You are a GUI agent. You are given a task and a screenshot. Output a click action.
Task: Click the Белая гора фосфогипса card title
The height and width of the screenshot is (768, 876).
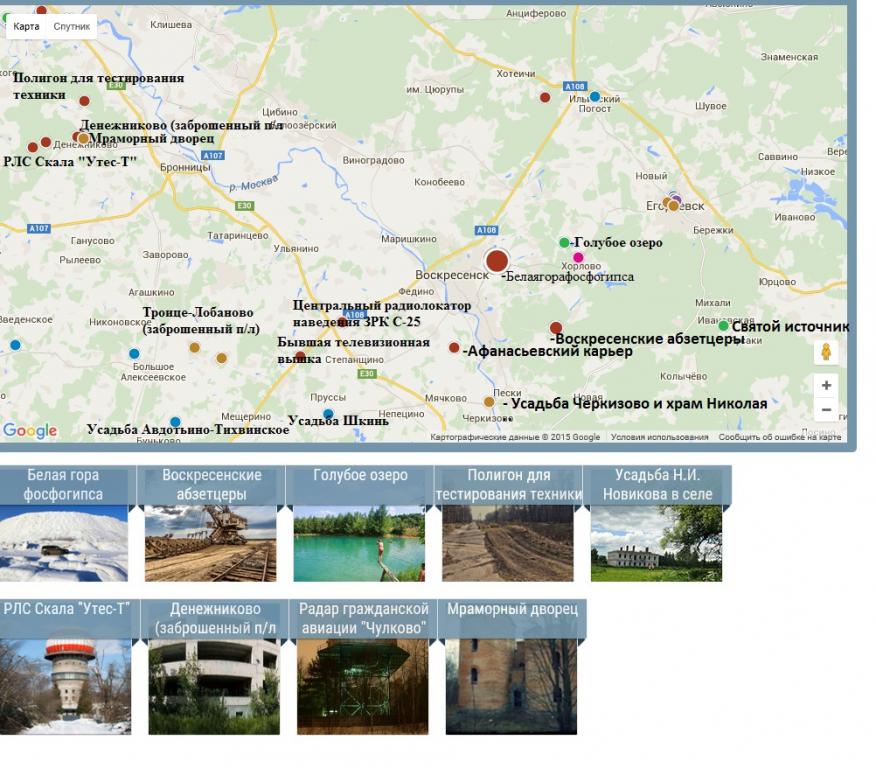pyautogui.click(x=63, y=484)
